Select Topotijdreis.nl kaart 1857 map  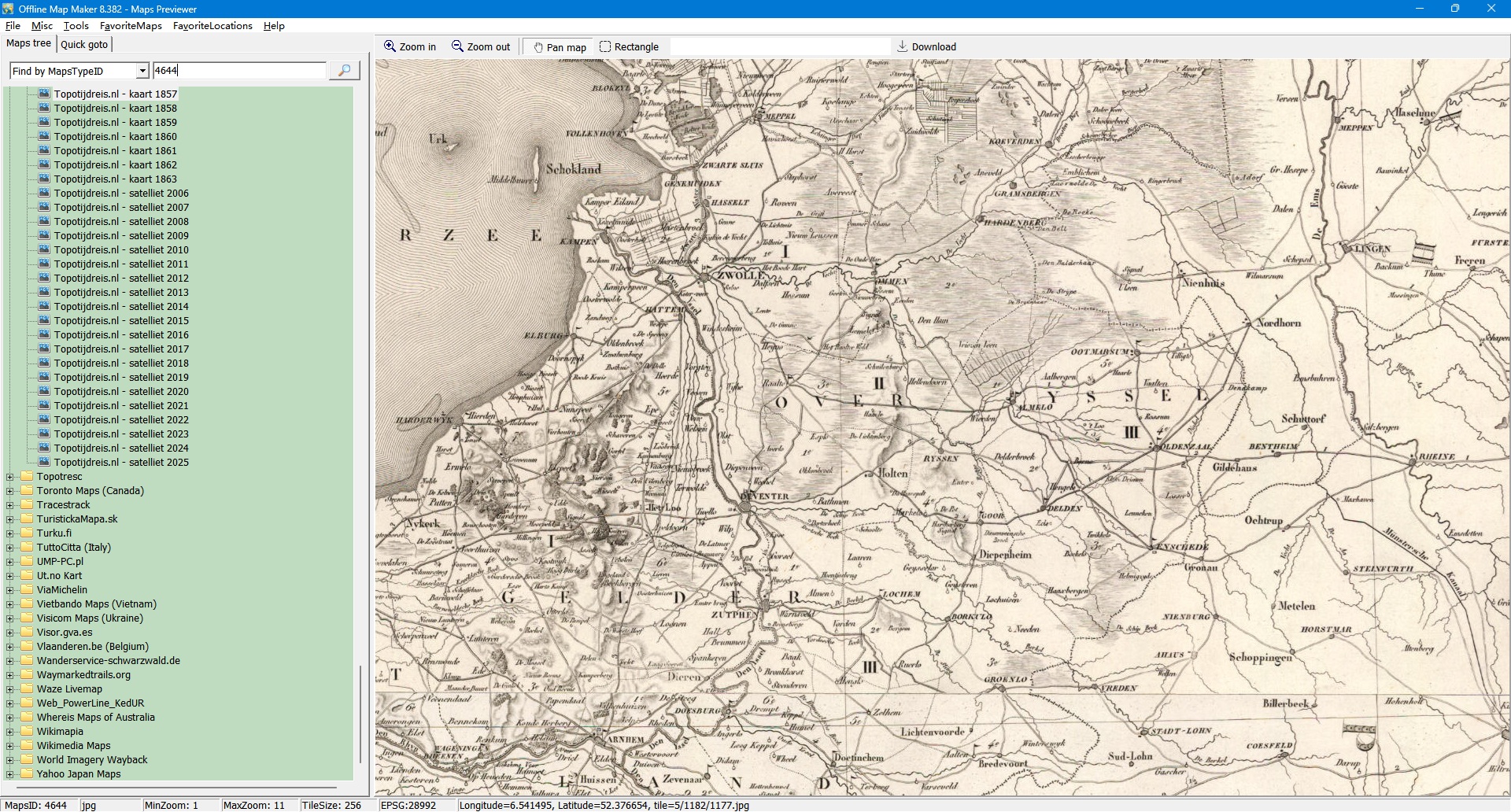pos(115,94)
